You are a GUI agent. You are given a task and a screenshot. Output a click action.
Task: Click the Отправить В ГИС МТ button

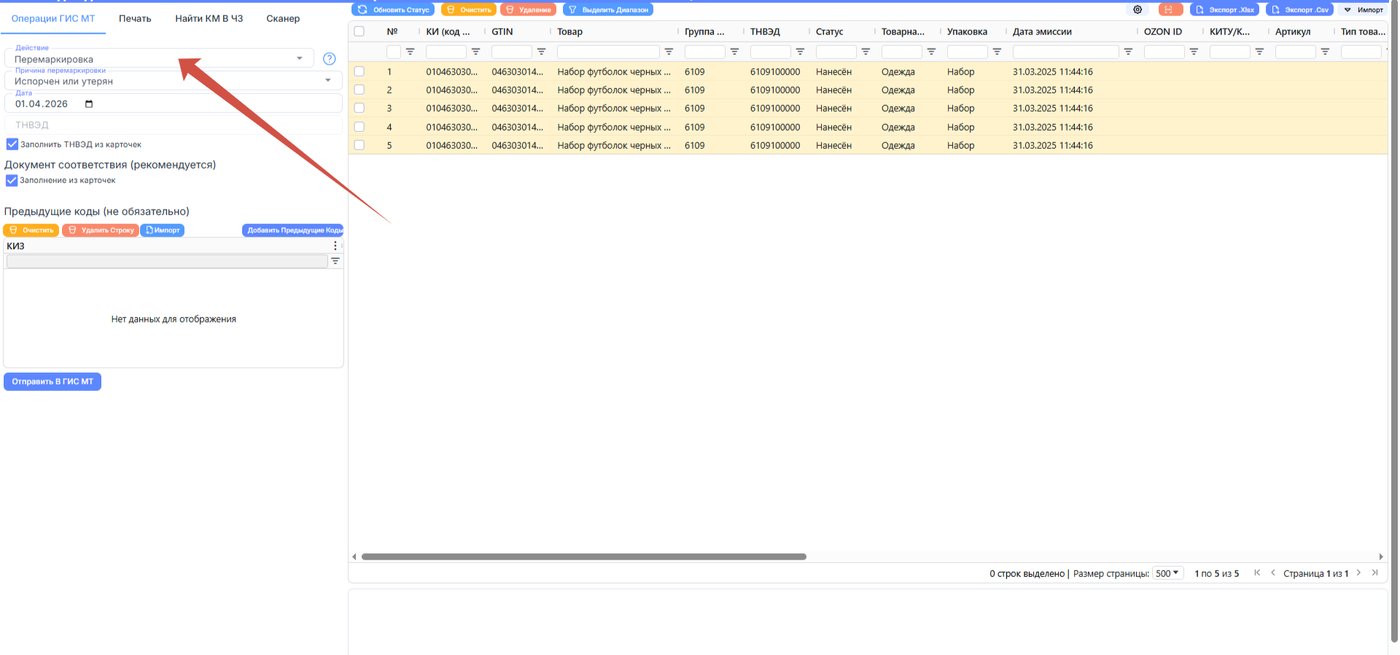pos(52,382)
